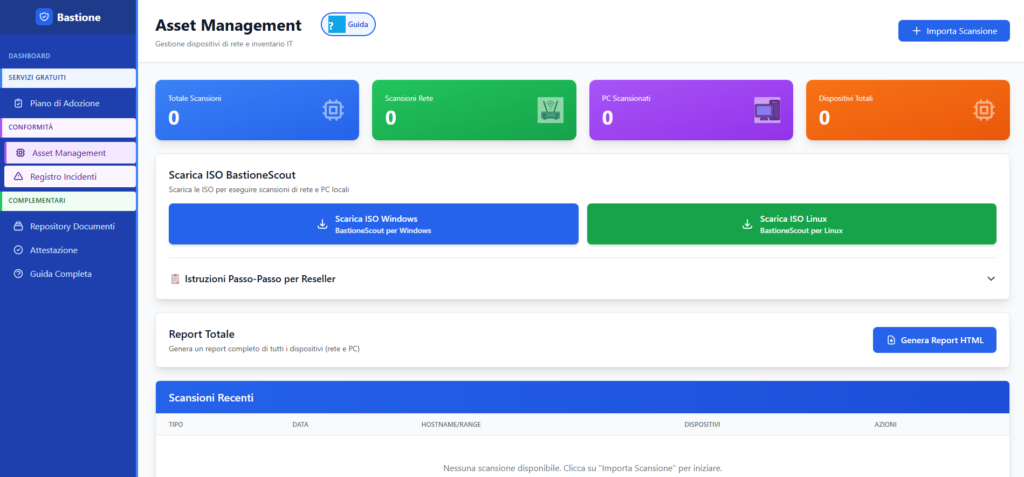Click the Bastione shield logo icon

tap(44, 17)
